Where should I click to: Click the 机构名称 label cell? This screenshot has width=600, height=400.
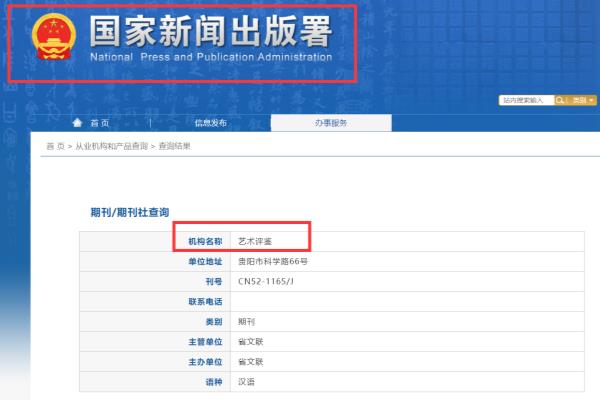pyautogui.click(x=155, y=242)
